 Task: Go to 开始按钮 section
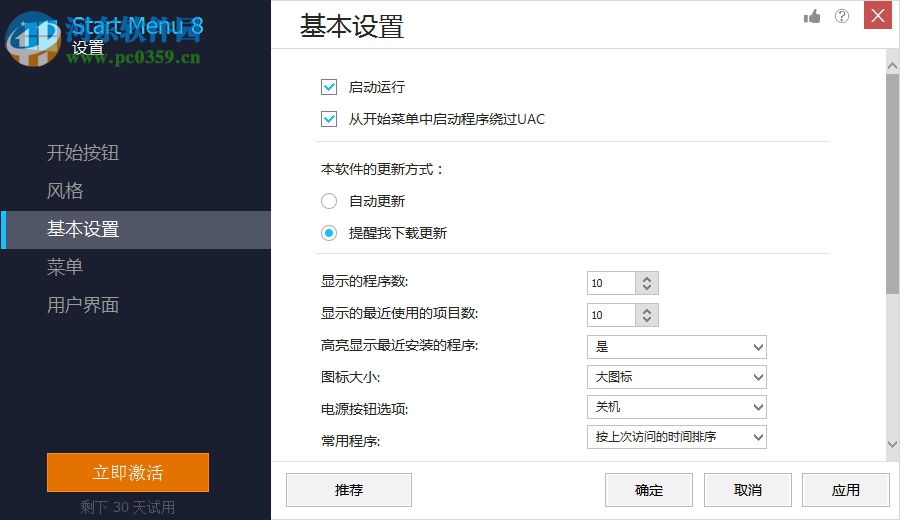tap(83, 153)
